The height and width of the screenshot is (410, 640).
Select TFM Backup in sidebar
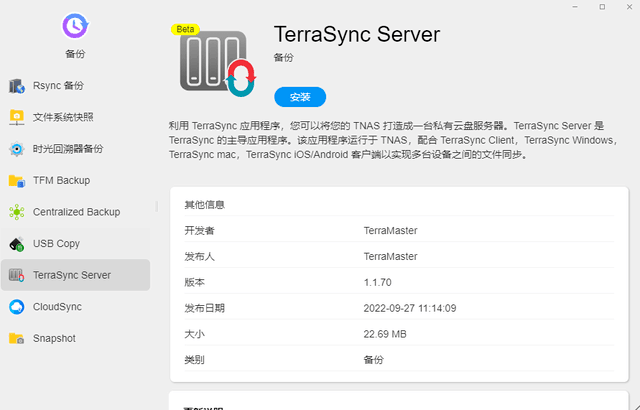pos(76,181)
